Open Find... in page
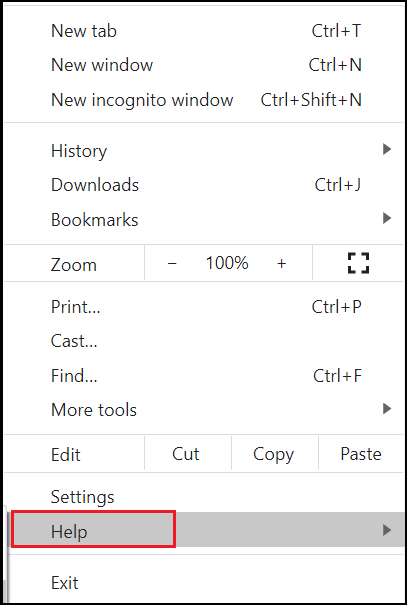This screenshot has height=605, width=407. coord(204,375)
